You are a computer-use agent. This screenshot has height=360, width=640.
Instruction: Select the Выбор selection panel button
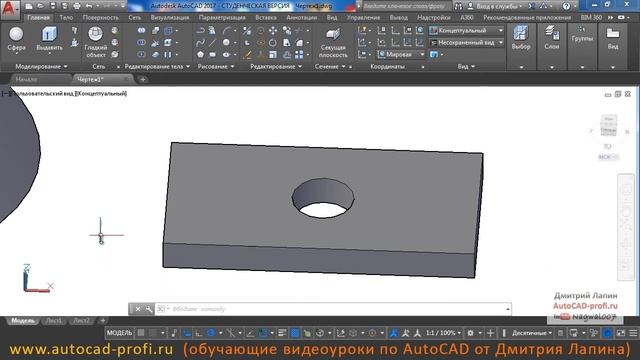(521, 39)
